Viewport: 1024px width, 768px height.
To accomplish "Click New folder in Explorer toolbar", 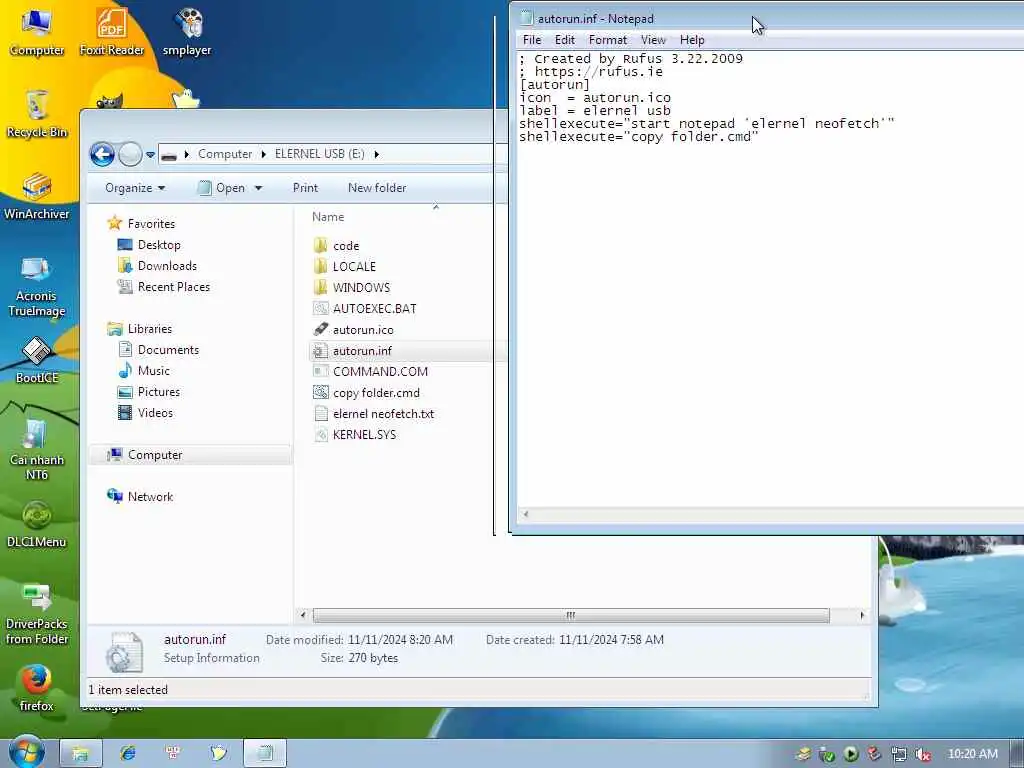I will [377, 188].
